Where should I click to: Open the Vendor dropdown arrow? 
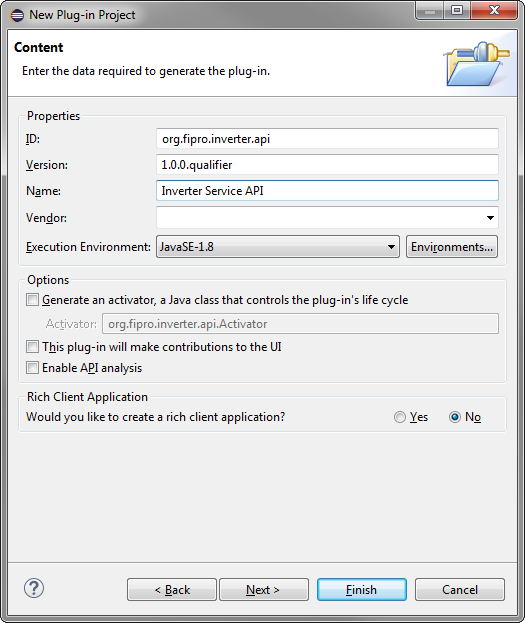click(490, 218)
